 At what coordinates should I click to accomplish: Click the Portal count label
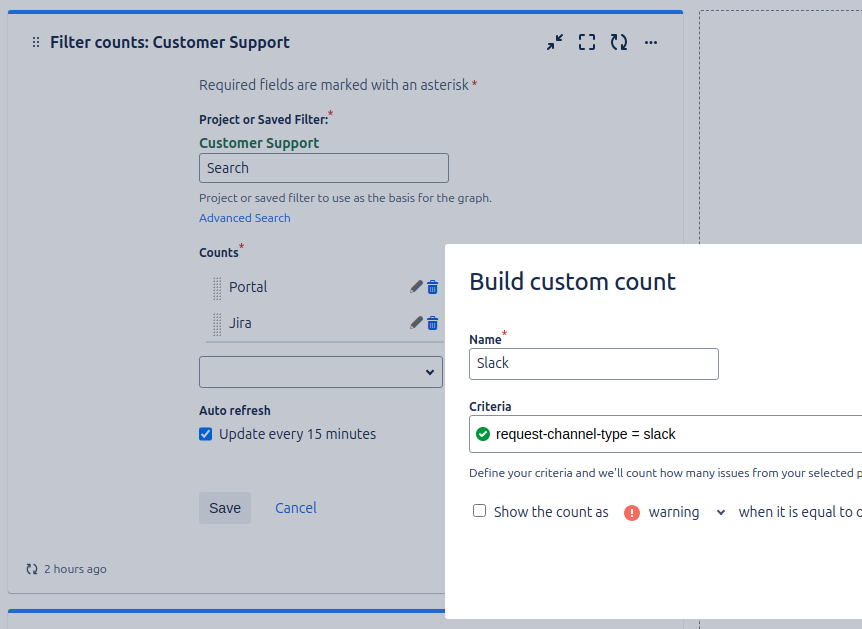point(248,287)
